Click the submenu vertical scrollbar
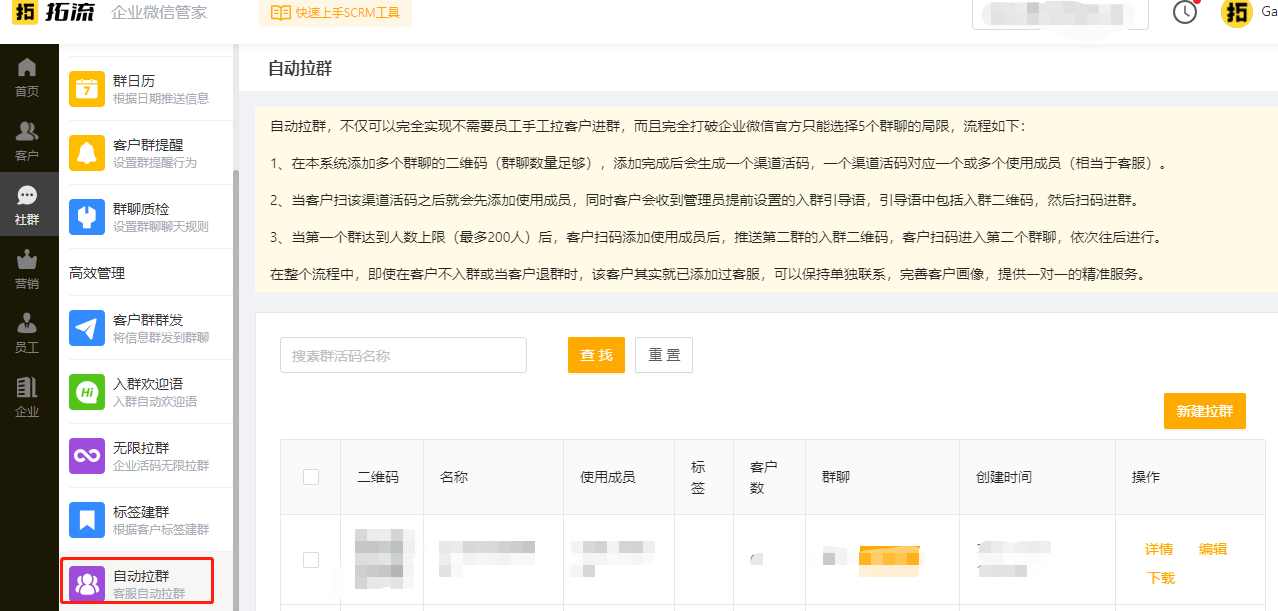The width and height of the screenshot is (1278, 611). (x=236, y=390)
